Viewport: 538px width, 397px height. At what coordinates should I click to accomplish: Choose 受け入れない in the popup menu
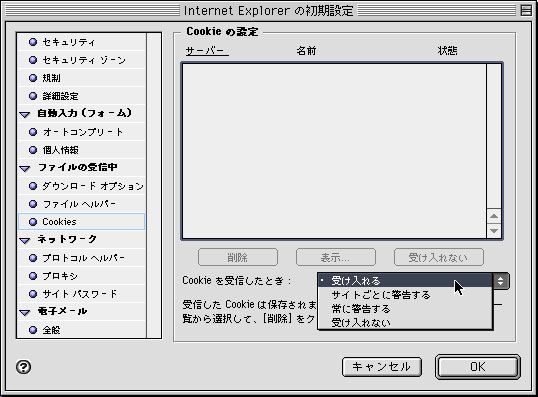click(406, 323)
